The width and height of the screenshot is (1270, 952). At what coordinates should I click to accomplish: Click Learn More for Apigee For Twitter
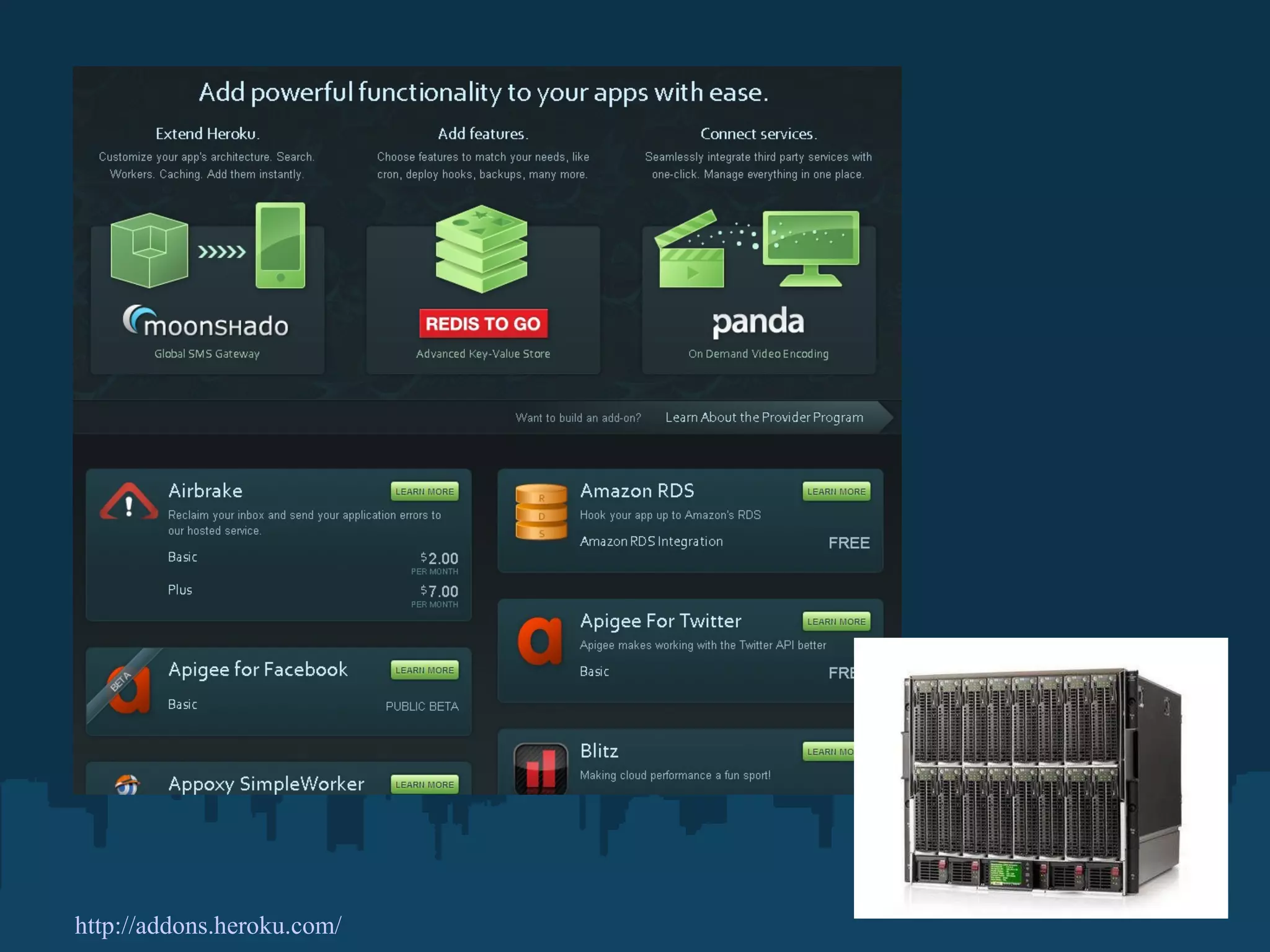coord(836,622)
